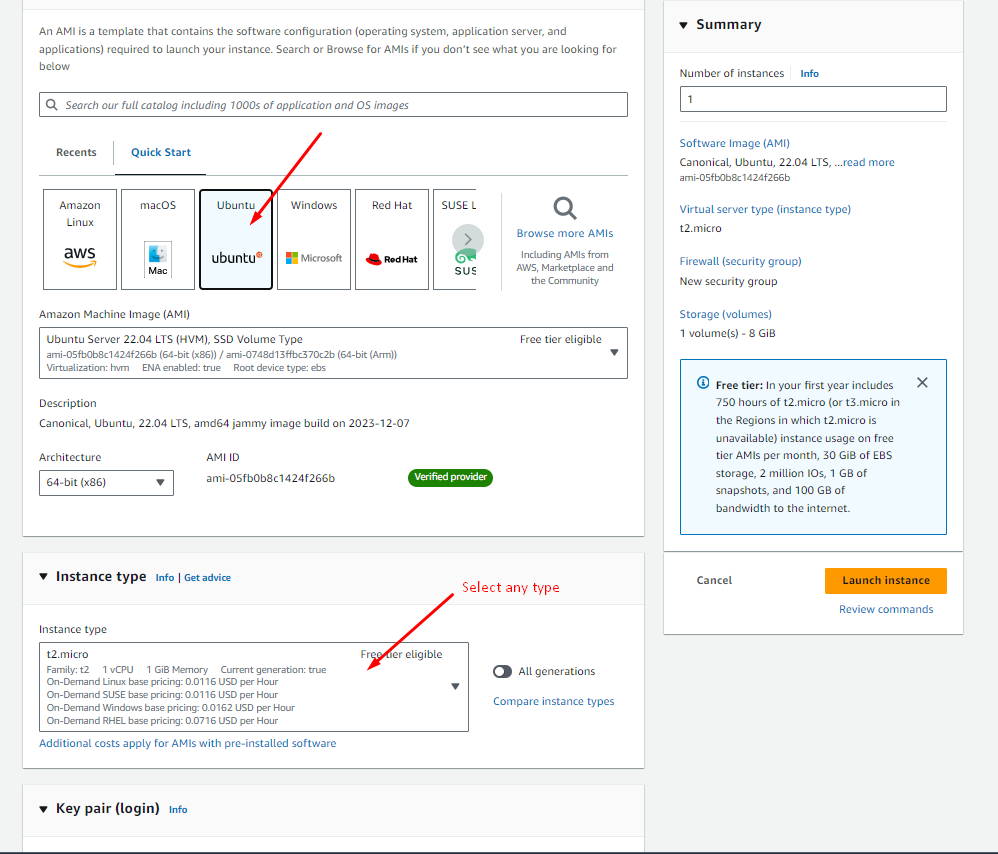This screenshot has width=998, height=854.
Task: Click Info link next to Key pair
Action: [x=178, y=809]
